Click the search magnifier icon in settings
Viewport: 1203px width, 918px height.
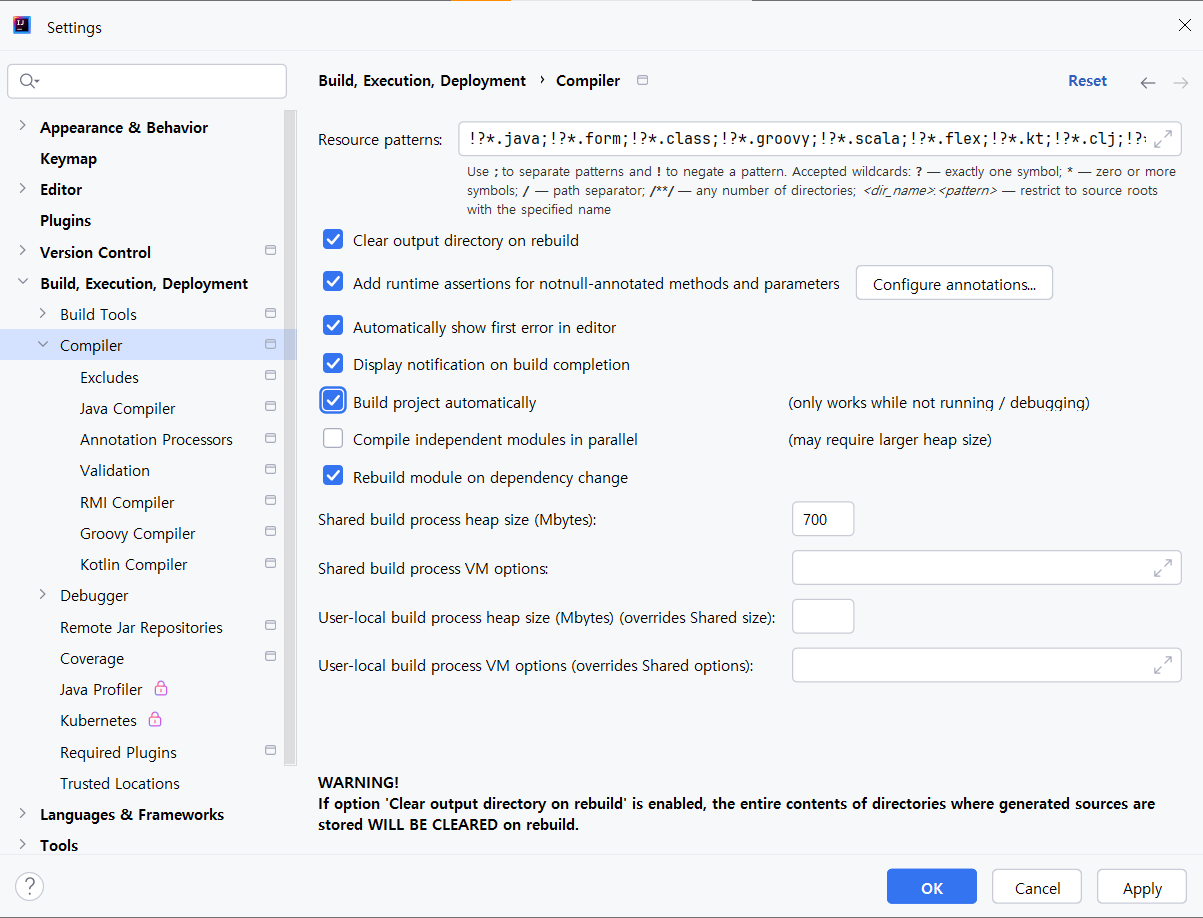28,81
